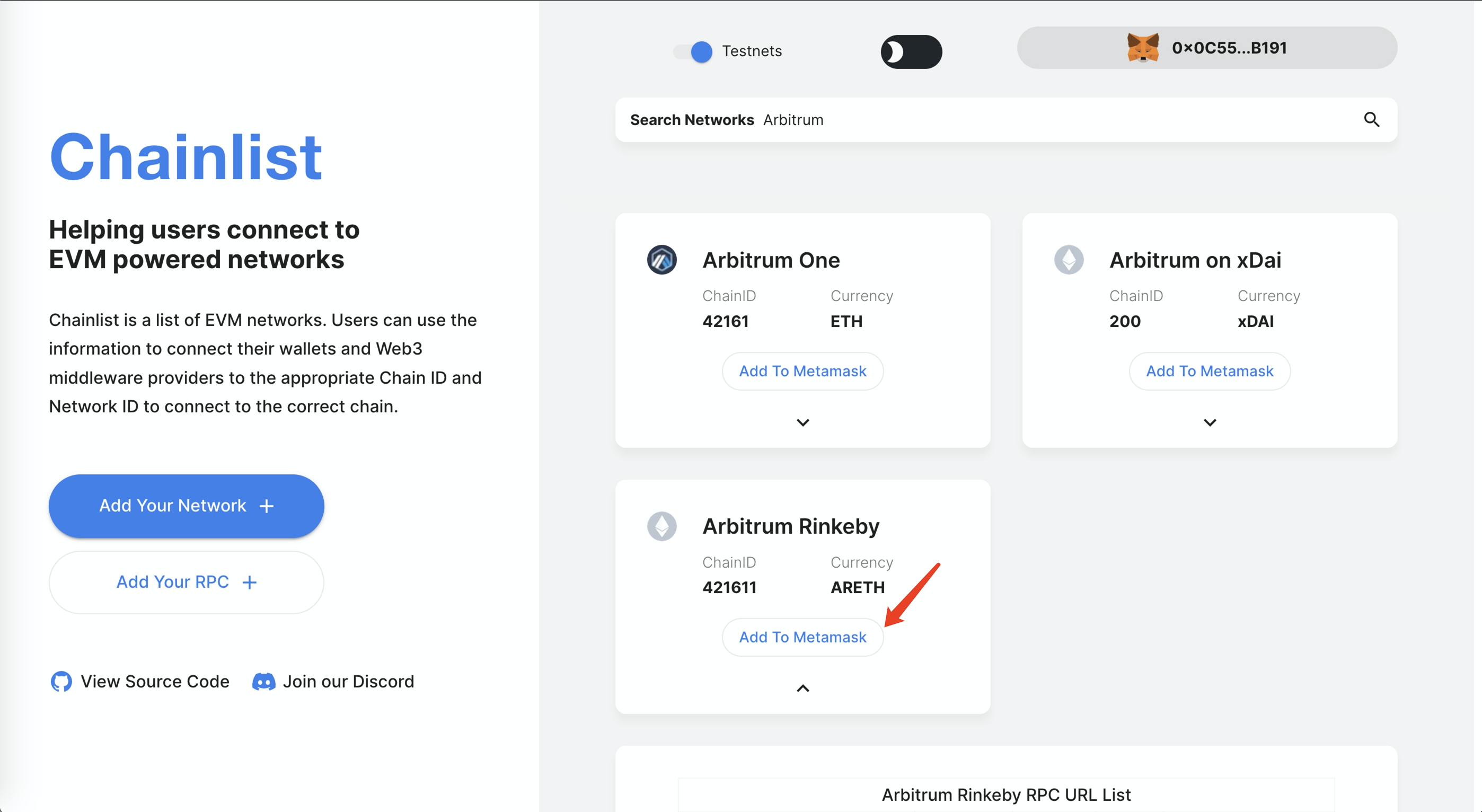1482x812 pixels.
Task: Click the plus icon on Add Your Network
Action: 267,506
